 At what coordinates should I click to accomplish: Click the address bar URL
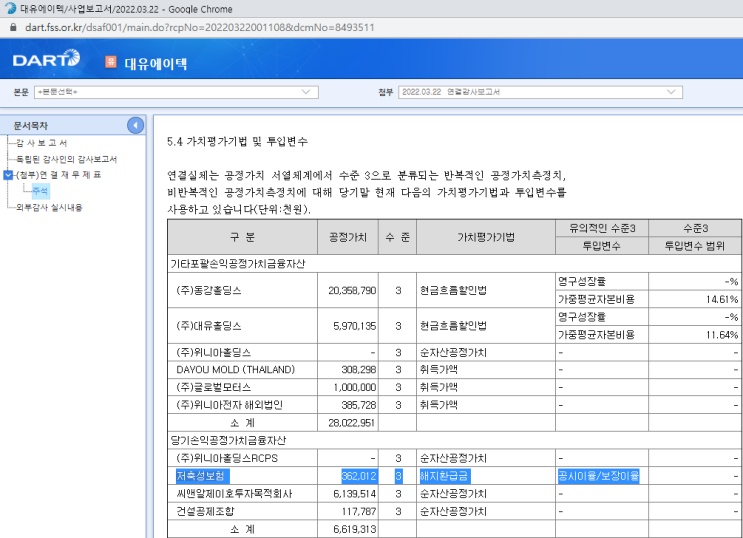199,27
